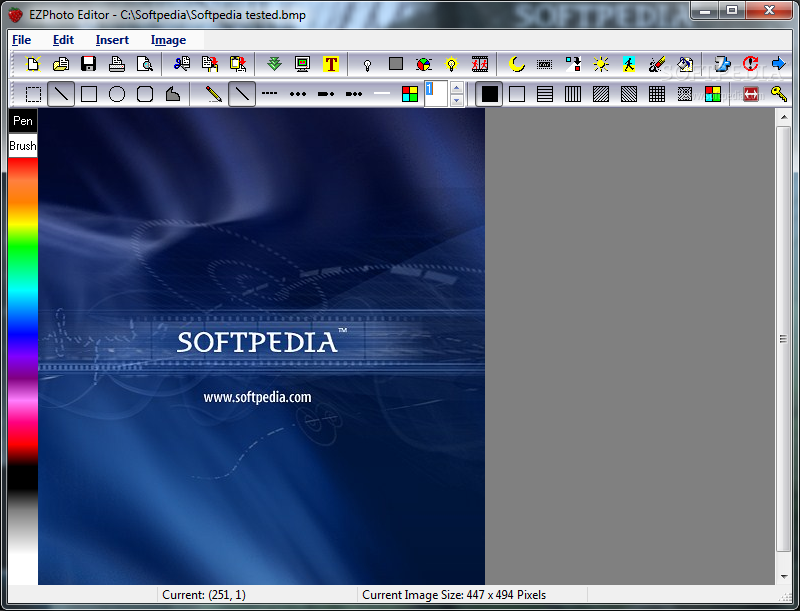The height and width of the screenshot is (611, 800).
Task: Click the screen capture monitor icon
Action: (x=303, y=64)
